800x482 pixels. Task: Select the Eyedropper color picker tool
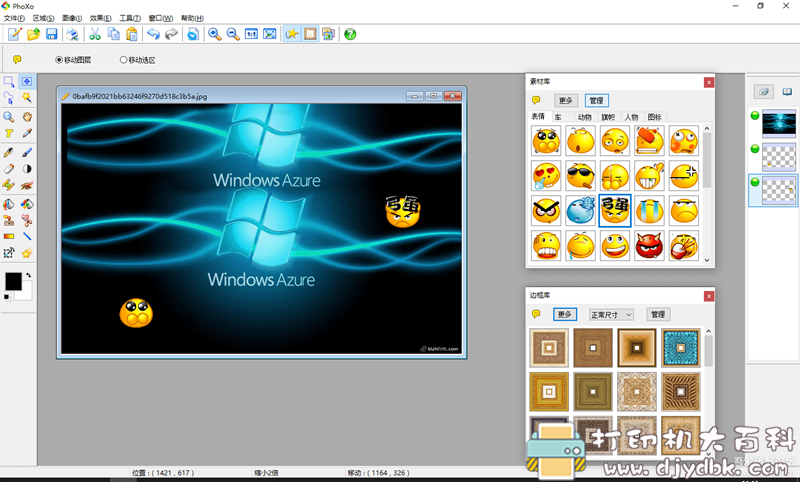(27, 134)
